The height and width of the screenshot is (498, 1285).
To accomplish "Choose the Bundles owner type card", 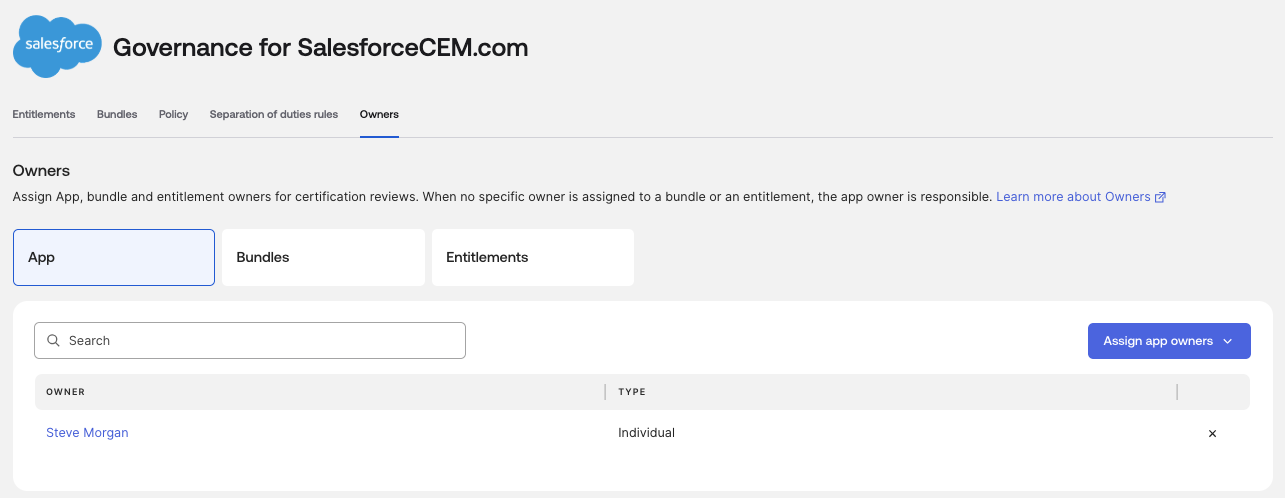I will coord(323,257).
